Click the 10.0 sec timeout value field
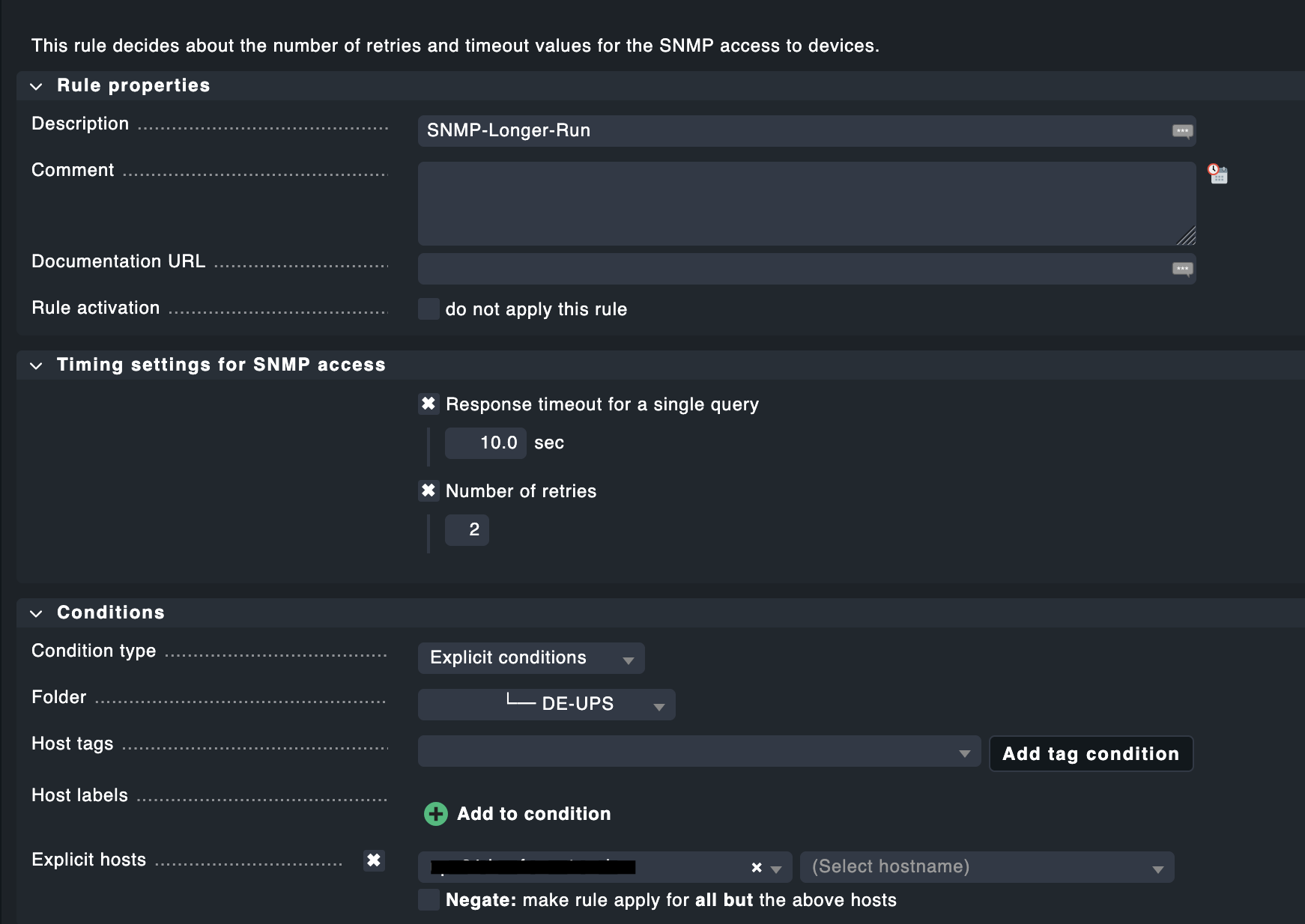Screen dimensions: 1305x924 (485, 443)
